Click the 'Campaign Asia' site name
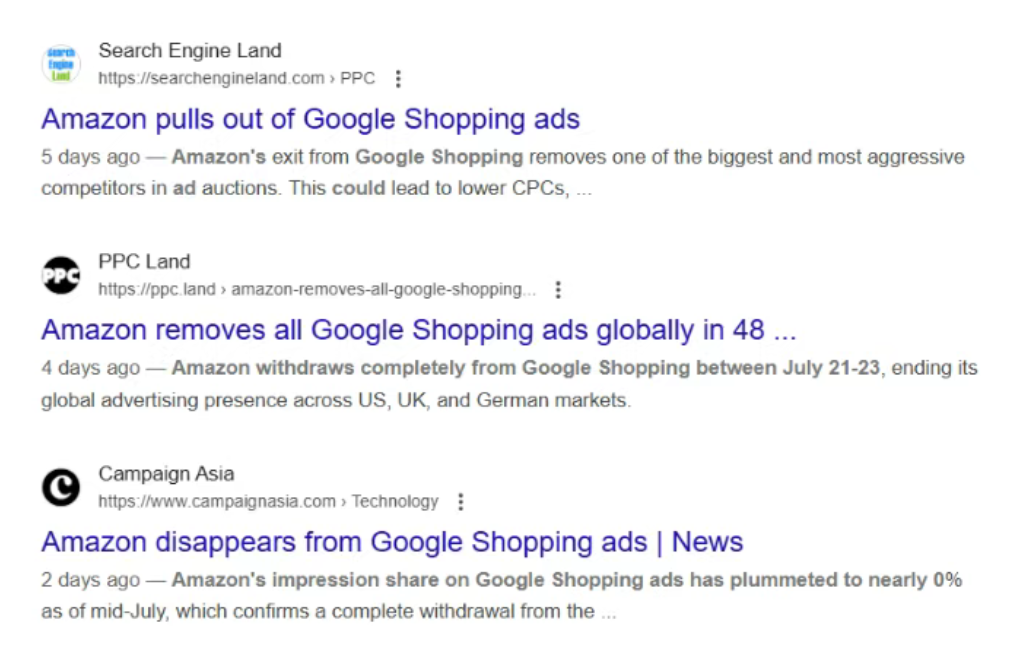The image size is (1018, 655). 166,474
